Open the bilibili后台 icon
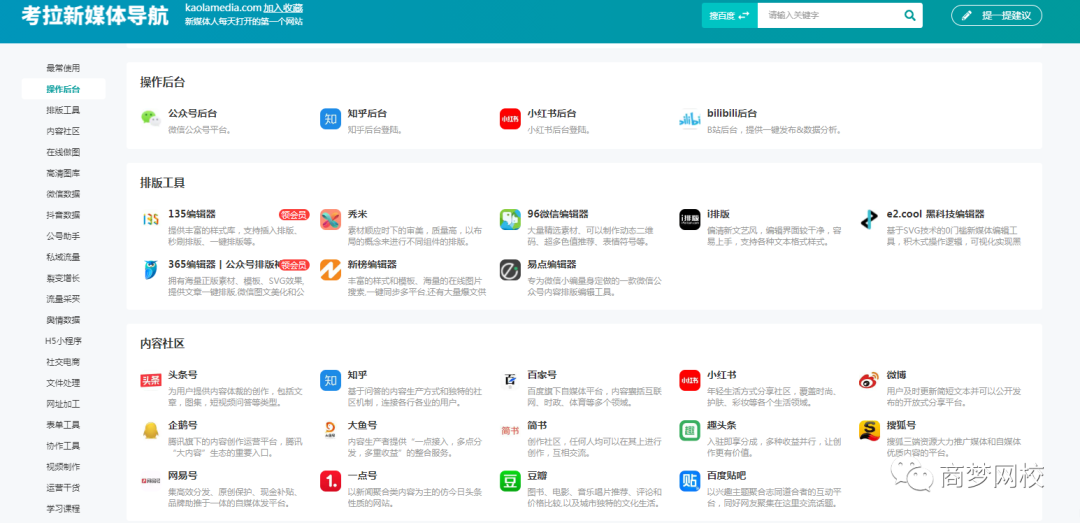The height and width of the screenshot is (523, 1080). (x=690, y=119)
